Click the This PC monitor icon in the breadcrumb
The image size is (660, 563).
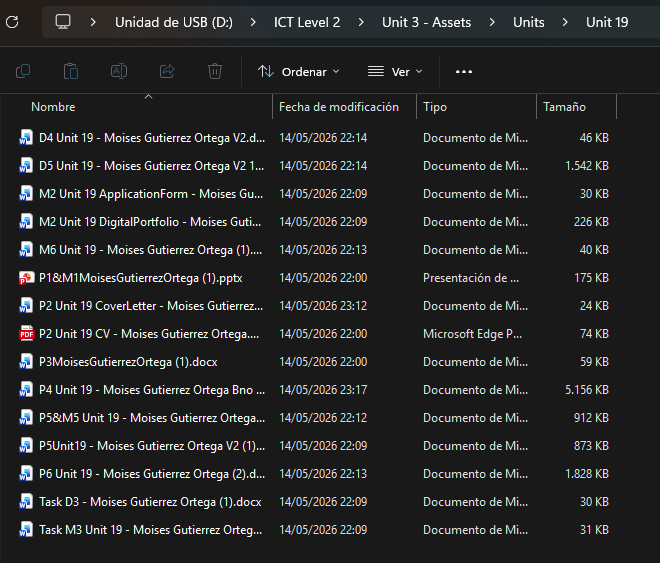tap(63, 21)
